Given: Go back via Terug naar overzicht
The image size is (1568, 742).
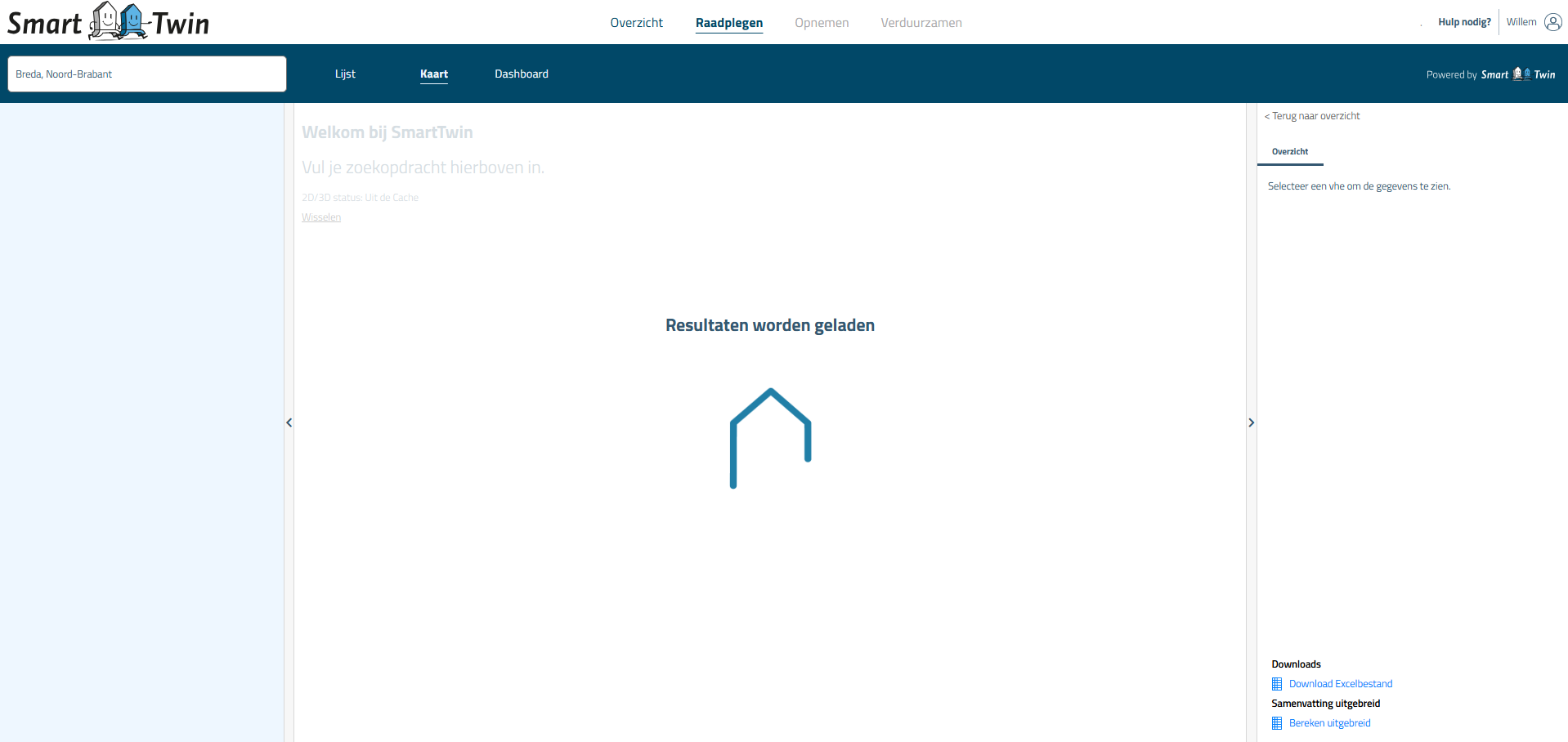Looking at the screenshot, I should (x=1312, y=116).
